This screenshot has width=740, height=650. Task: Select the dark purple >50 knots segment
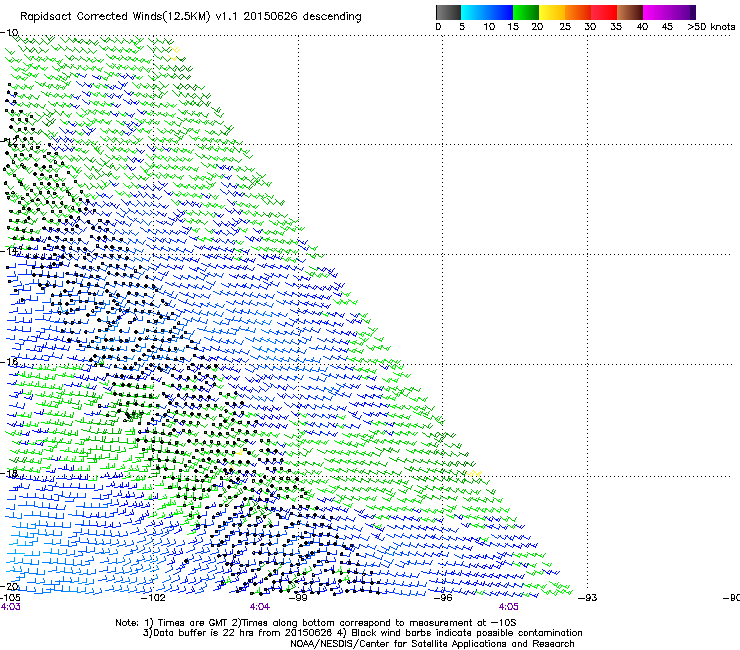pos(693,12)
